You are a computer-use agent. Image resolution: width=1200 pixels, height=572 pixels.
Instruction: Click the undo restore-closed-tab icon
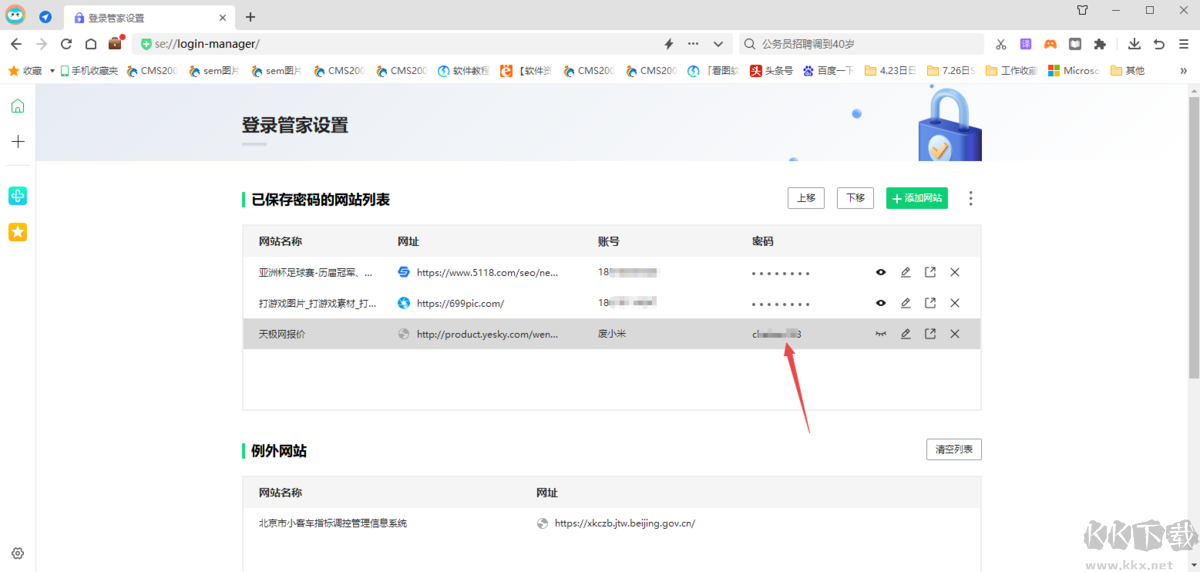[x=1159, y=44]
